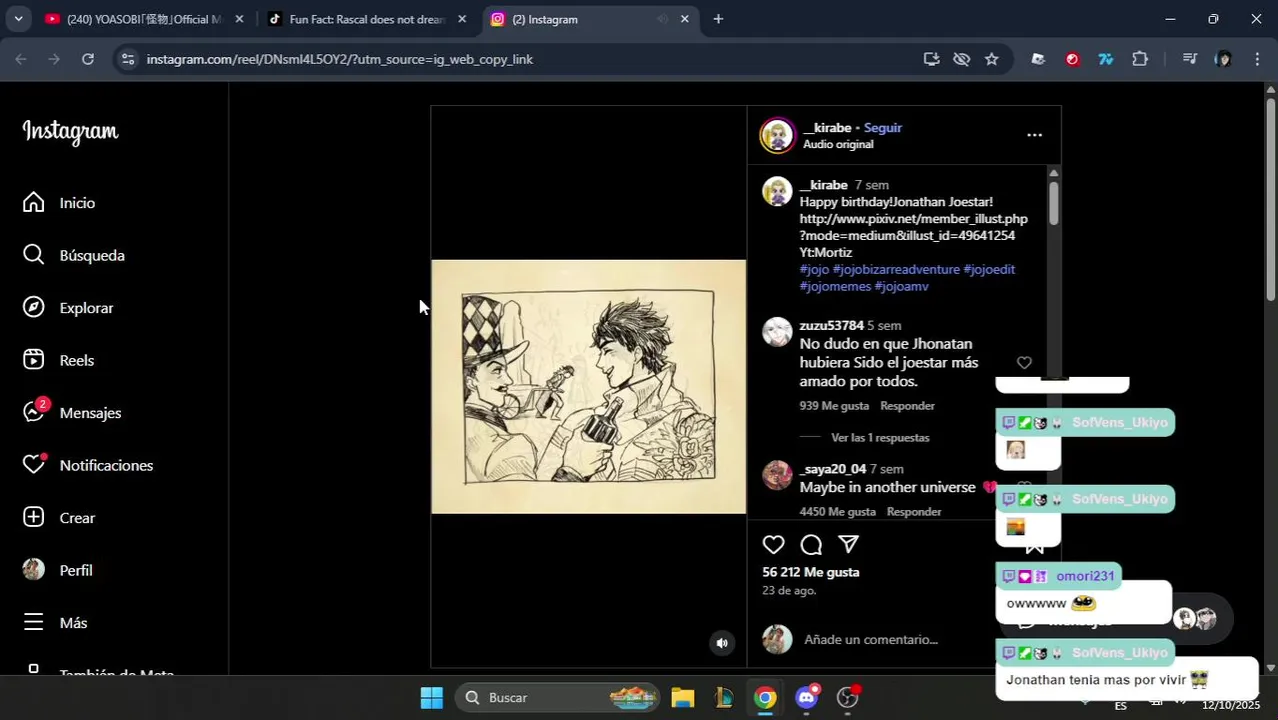Click the jojo artwork reel video
The width and height of the screenshot is (1278, 720).
(588, 386)
